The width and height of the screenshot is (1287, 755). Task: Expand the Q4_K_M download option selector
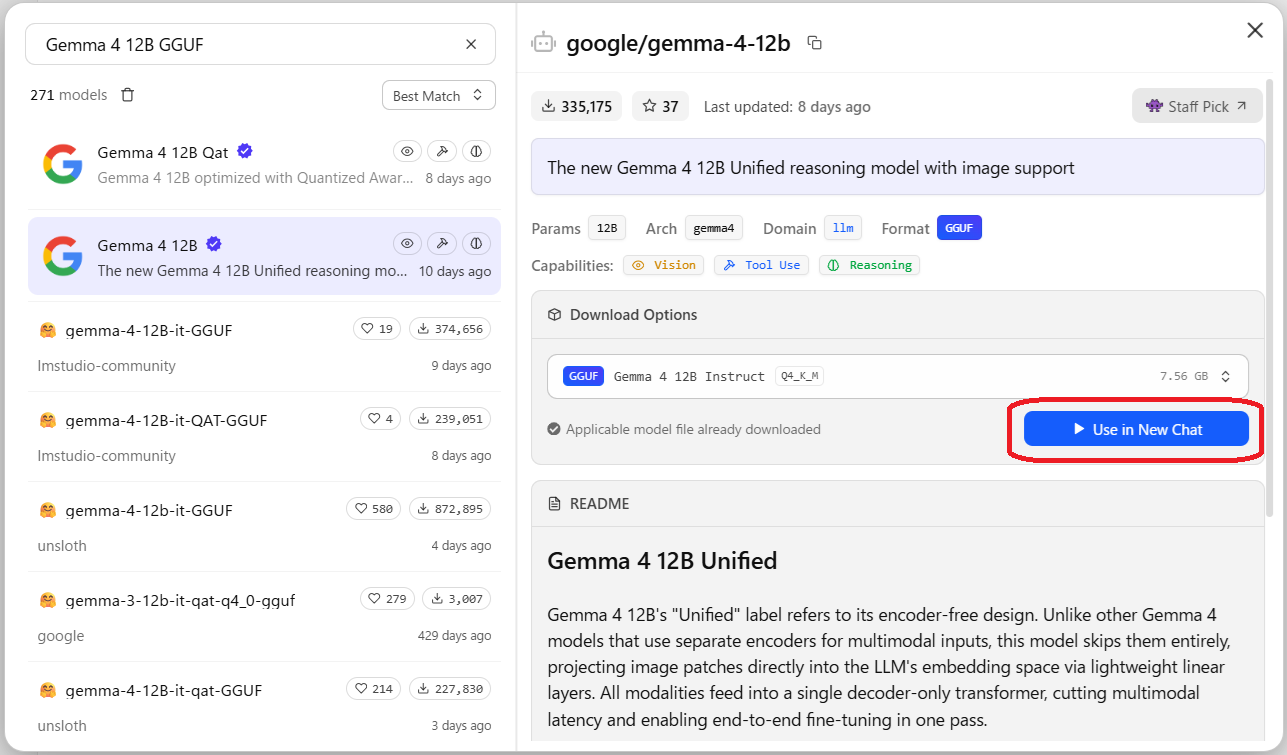point(898,376)
